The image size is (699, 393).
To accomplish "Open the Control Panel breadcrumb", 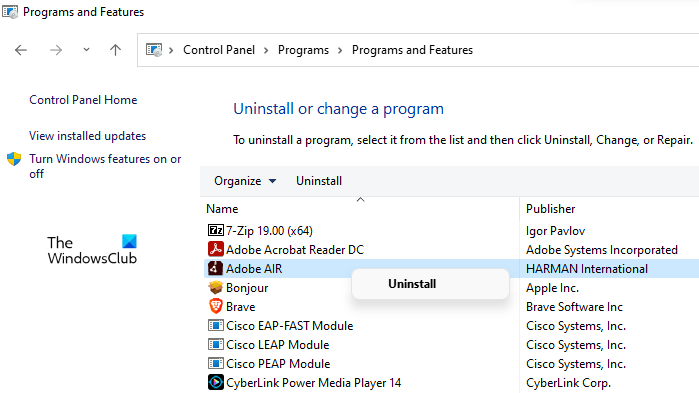I will (219, 50).
